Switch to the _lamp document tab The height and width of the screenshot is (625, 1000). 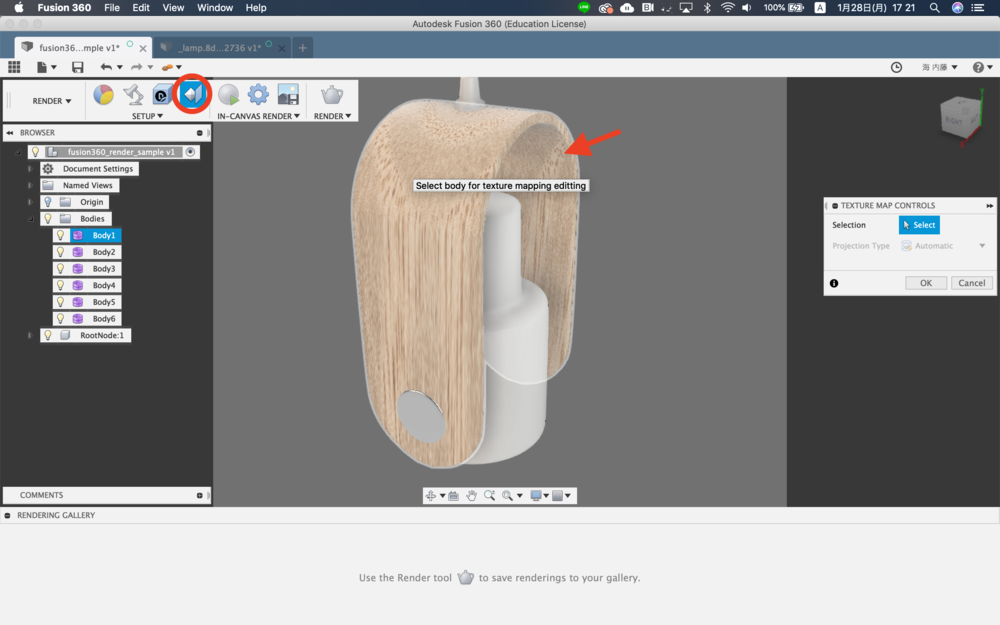pos(218,47)
